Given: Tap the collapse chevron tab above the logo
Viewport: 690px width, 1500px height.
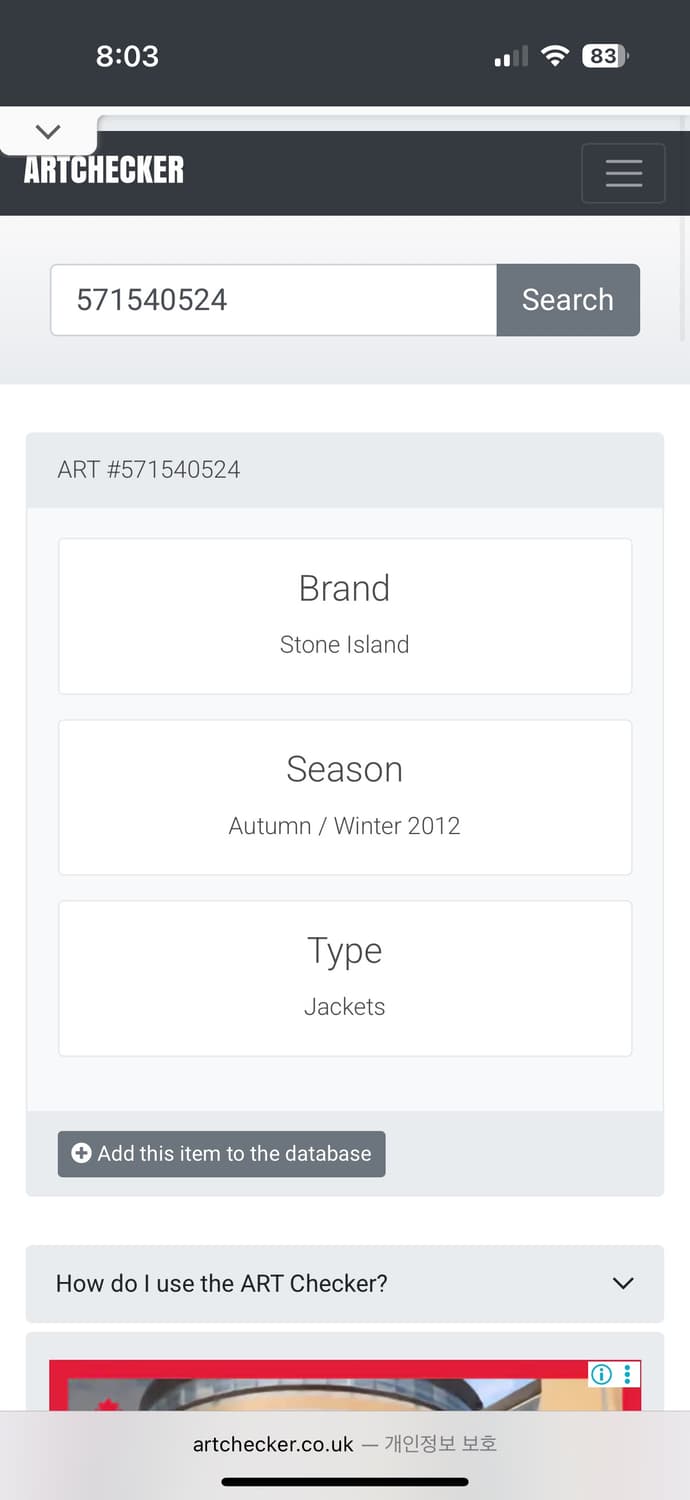Looking at the screenshot, I should (48, 132).
